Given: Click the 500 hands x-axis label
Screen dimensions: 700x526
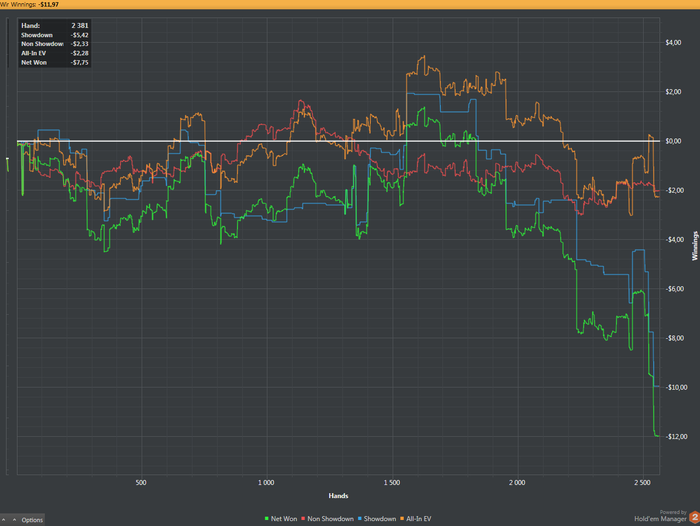Looking at the screenshot, I should [141, 483].
